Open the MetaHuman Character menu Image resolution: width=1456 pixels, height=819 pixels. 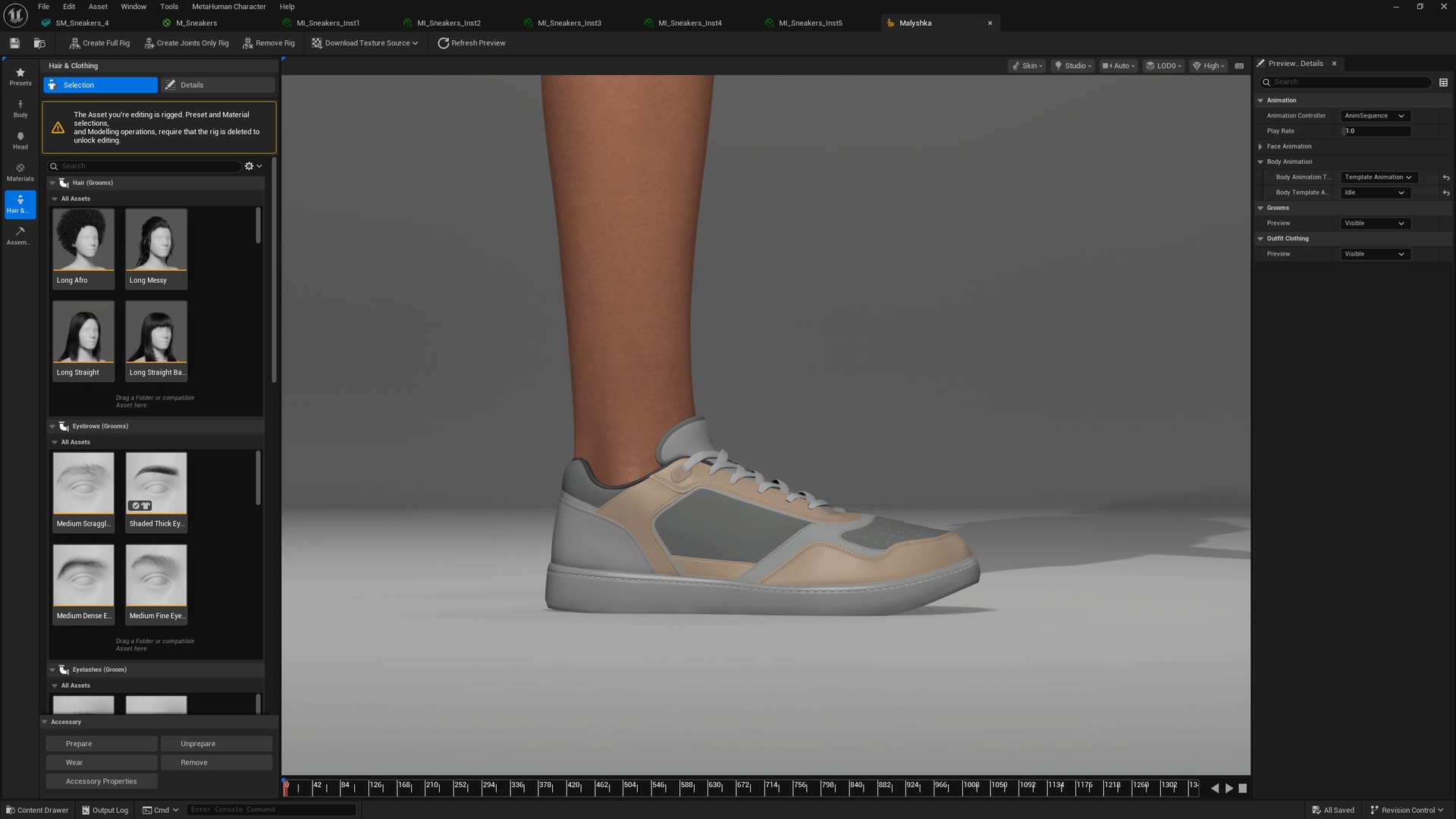click(x=228, y=7)
